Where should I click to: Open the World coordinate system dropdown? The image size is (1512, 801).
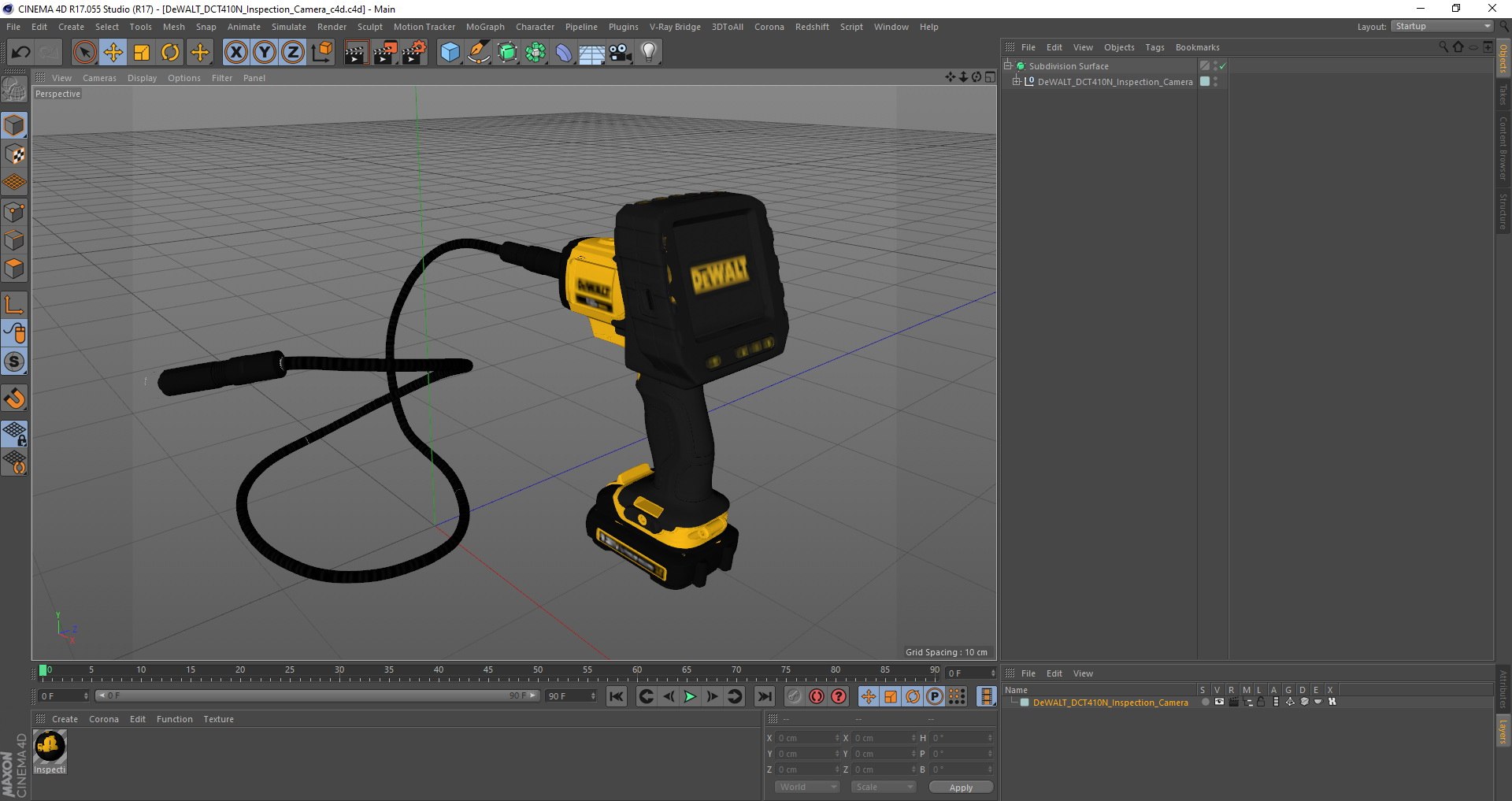[x=807, y=787]
